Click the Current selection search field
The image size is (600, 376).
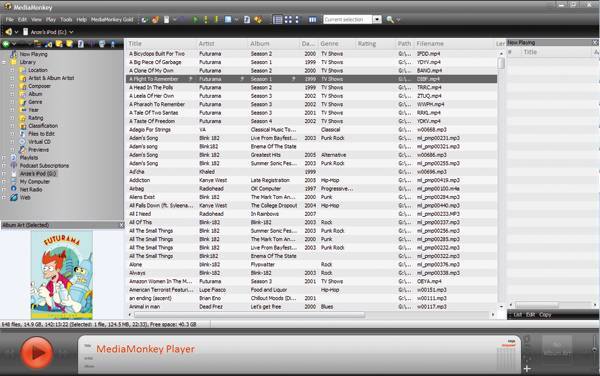pyautogui.click(x=347, y=20)
